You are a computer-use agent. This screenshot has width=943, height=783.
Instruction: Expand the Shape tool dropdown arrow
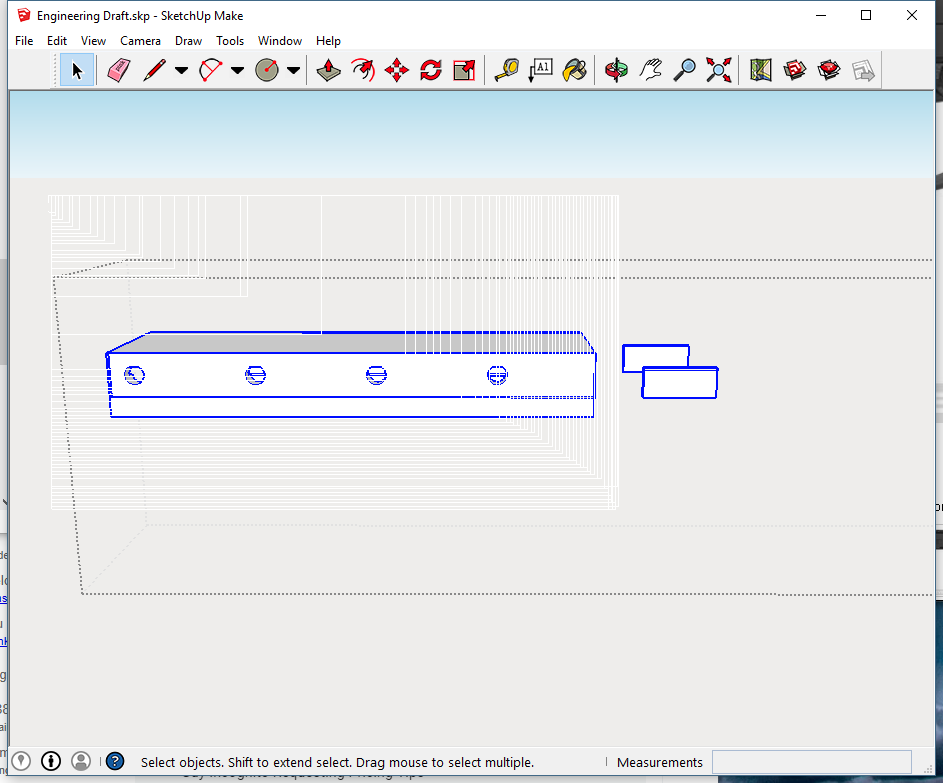click(x=293, y=70)
